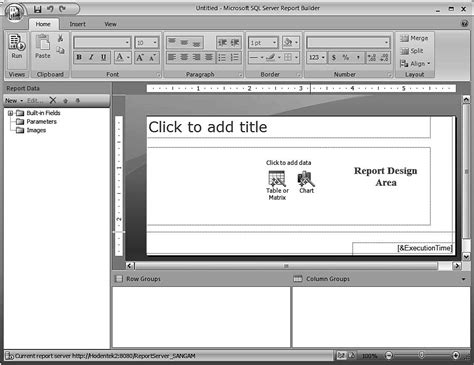Click the Align Right paragraph icon
Screen dimensions: 474x365
197,58
